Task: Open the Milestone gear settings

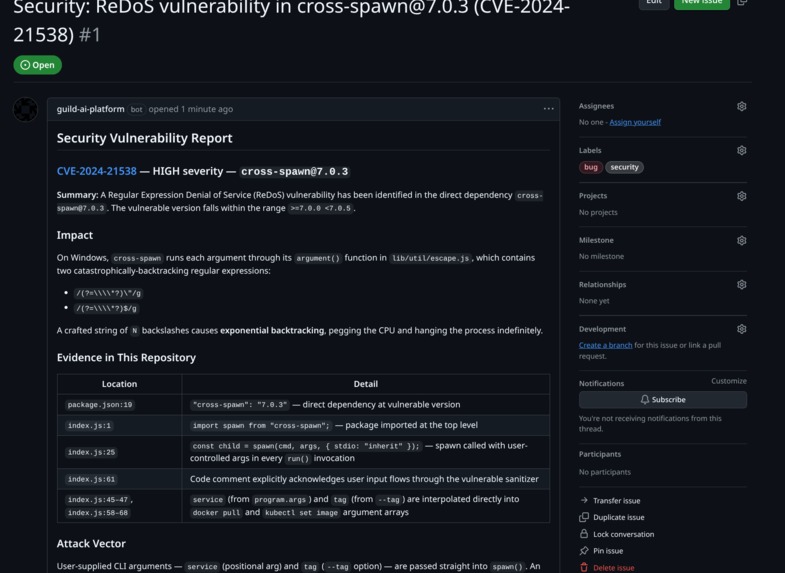Action: click(741, 240)
